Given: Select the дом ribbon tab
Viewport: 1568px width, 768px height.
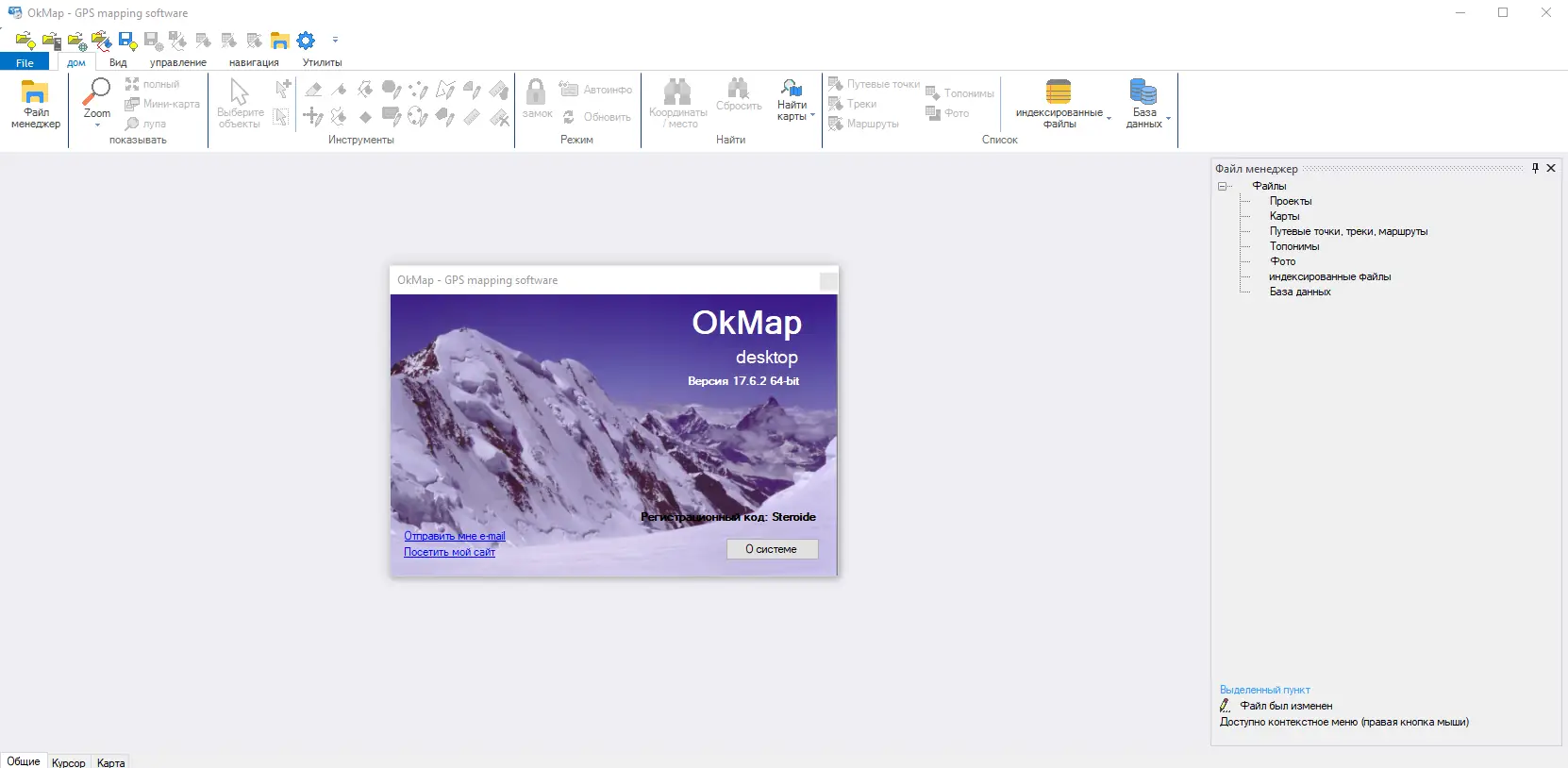Looking at the screenshot, I should coord(76,62).
